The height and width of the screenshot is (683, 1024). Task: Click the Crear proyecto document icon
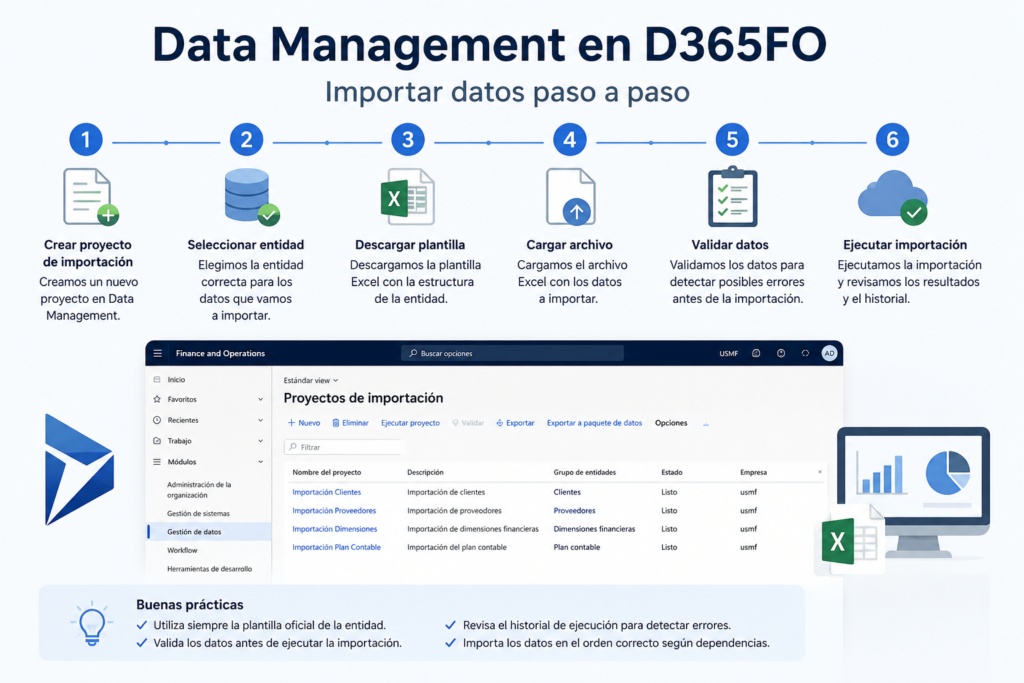coord(91,197)
